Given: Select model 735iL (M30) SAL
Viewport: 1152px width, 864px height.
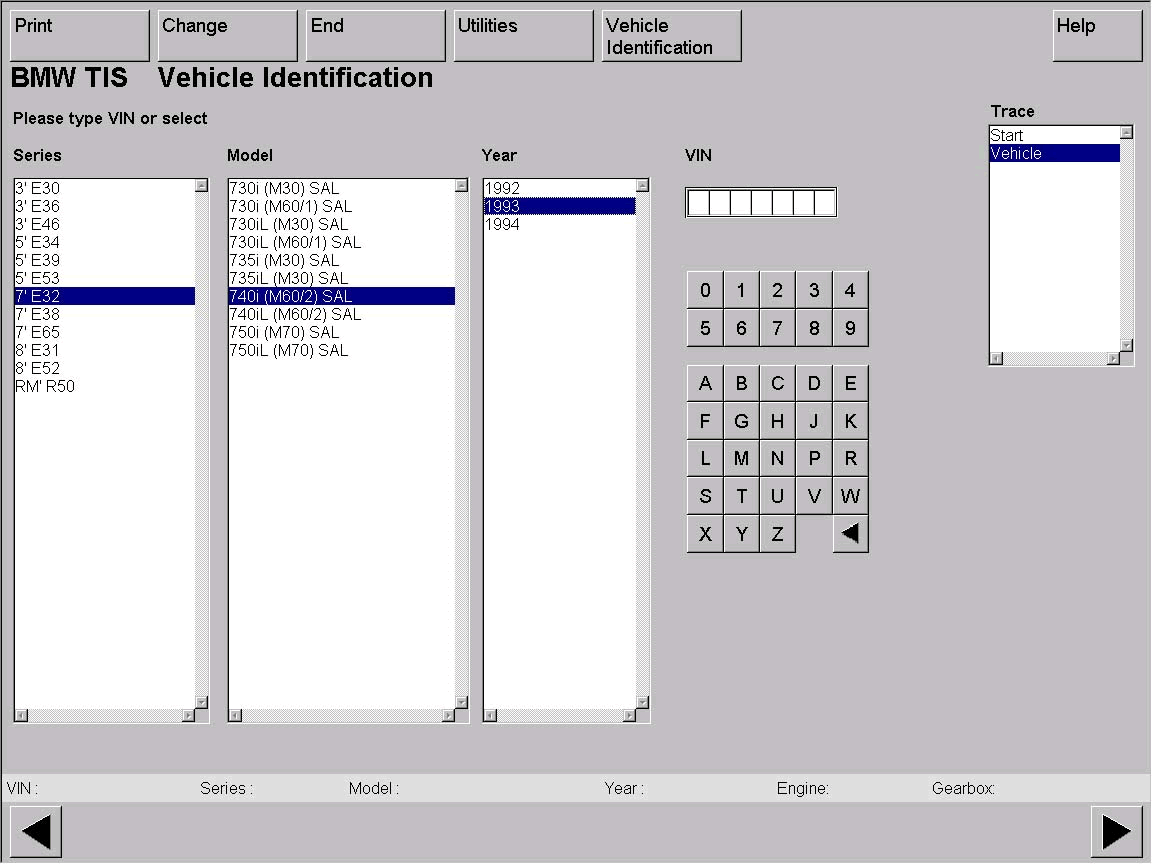Looking at the screenshot, I should (x=342, y=278).
